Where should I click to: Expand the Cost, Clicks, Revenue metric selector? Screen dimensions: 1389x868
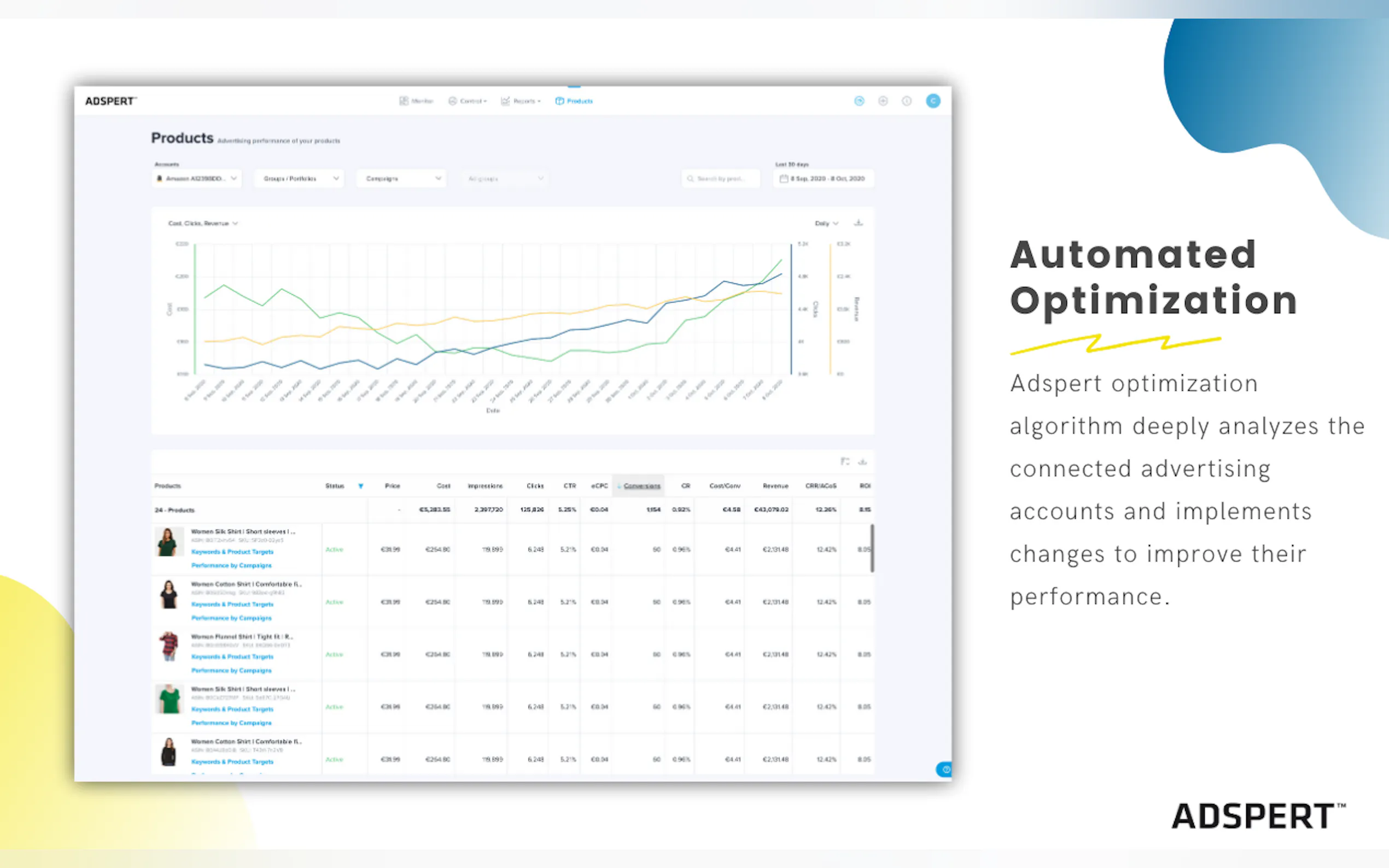pyautogui.click(x=203, y=224)
